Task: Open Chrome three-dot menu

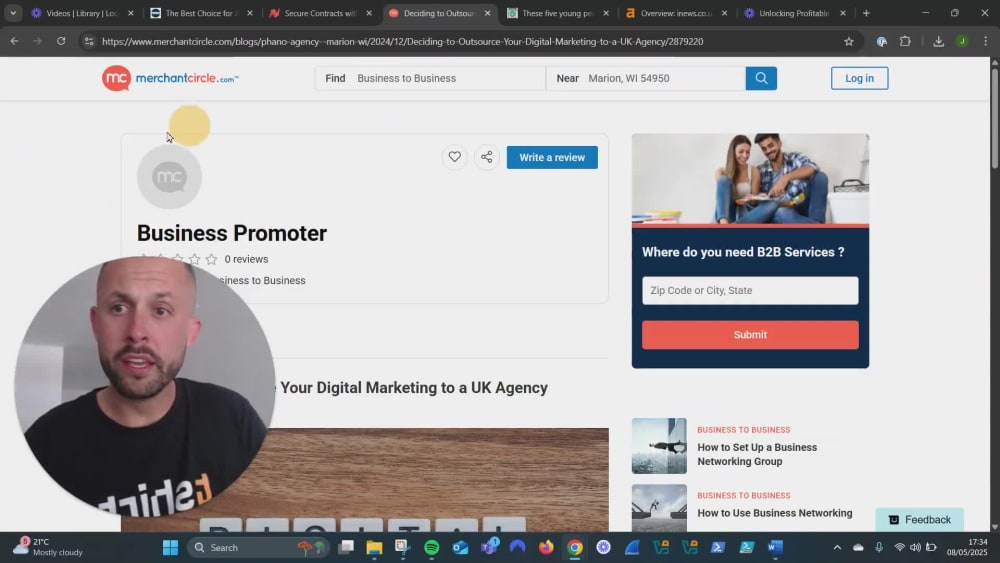Action: point(985,41)
